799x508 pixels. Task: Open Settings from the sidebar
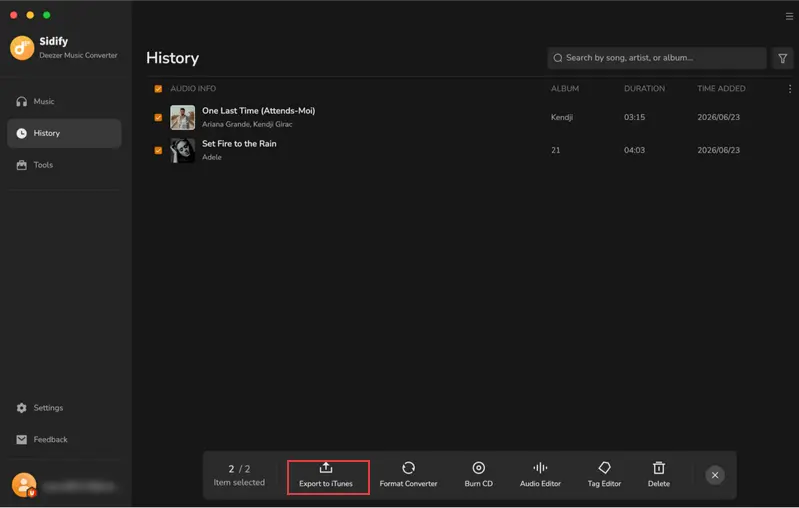pos(64,408)
